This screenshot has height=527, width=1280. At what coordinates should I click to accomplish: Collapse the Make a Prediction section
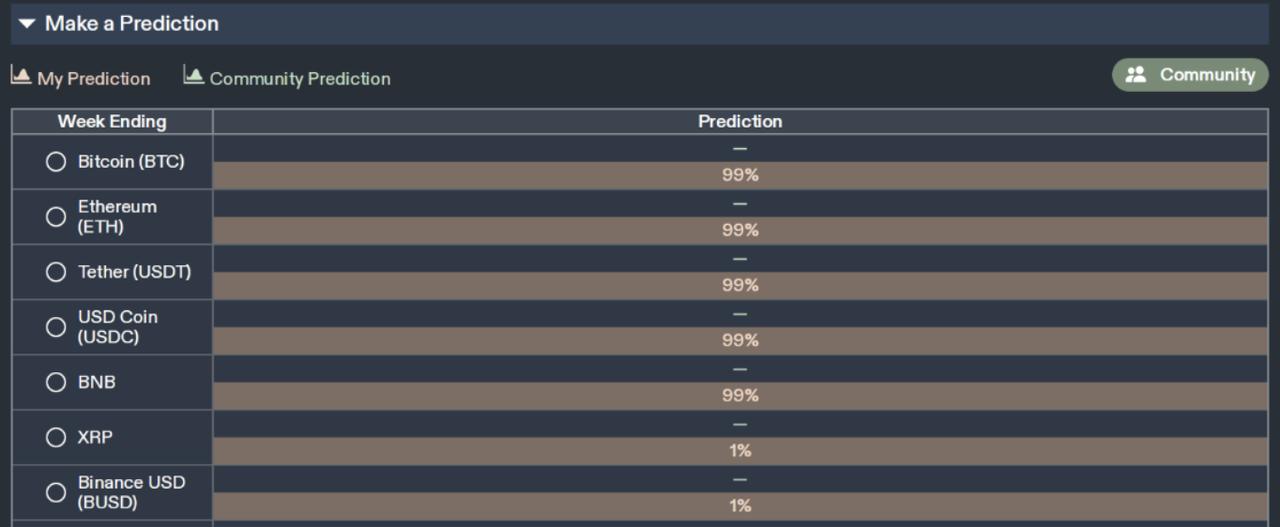coord(27,23)
